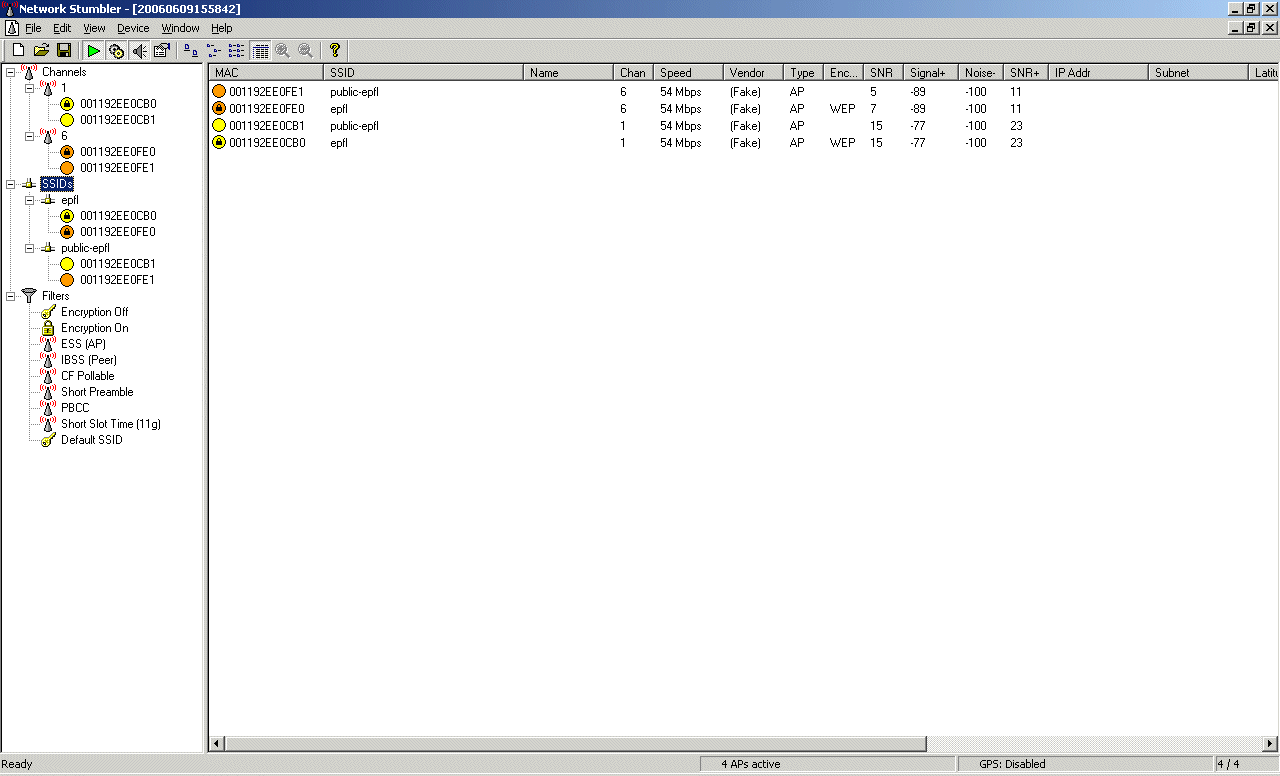Open the Device menu
This screenshot has width=1280, height=776.
pos(133,28)
